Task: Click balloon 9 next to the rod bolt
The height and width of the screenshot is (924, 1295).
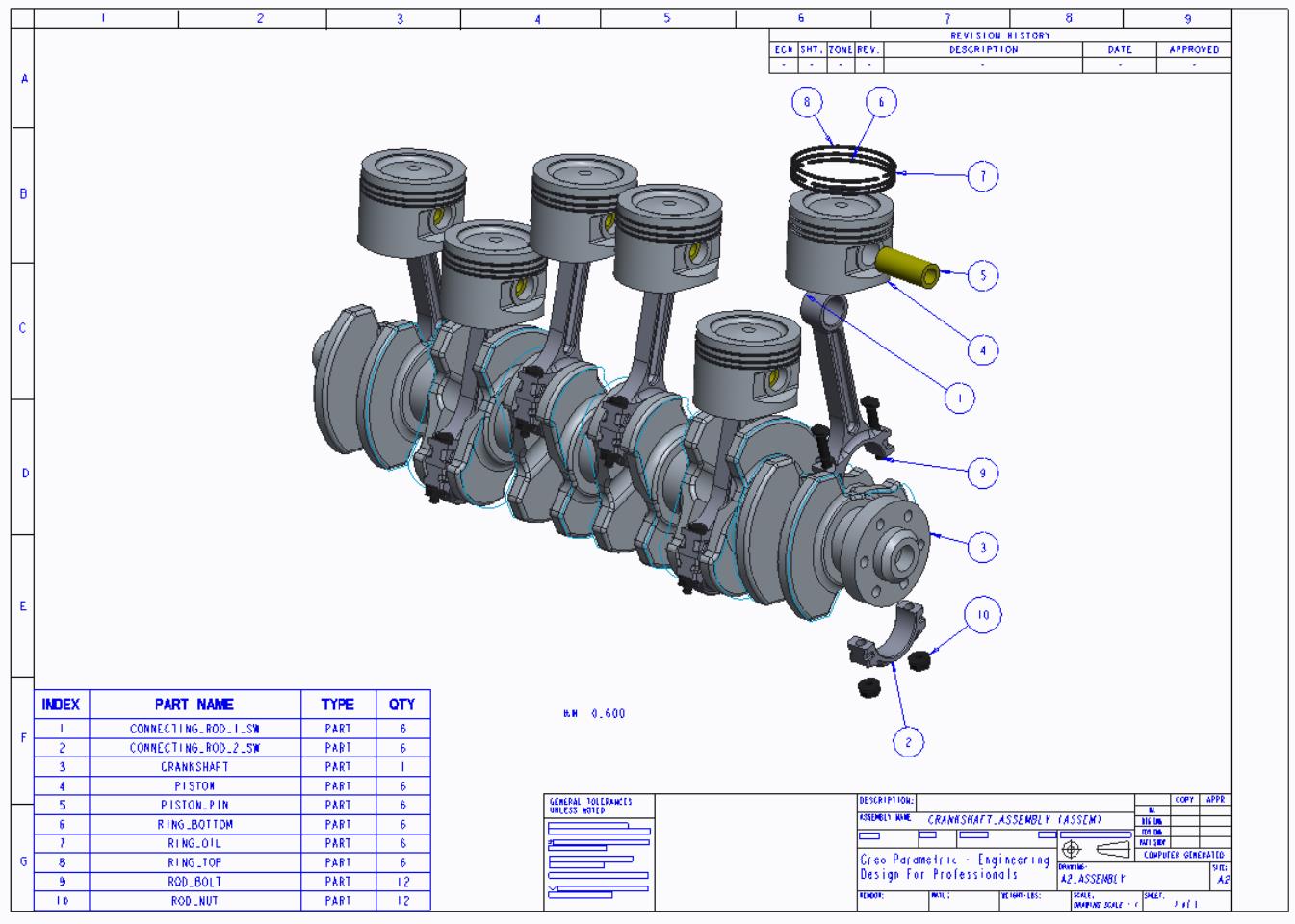Action: pyautogui.click(x=982, y=473)
